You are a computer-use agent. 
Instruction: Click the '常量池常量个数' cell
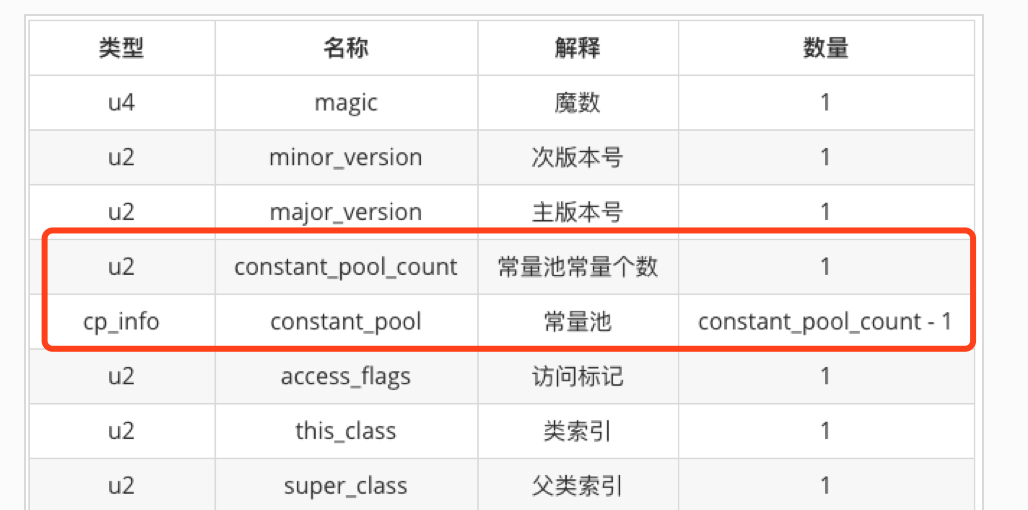tap(577, 267)
